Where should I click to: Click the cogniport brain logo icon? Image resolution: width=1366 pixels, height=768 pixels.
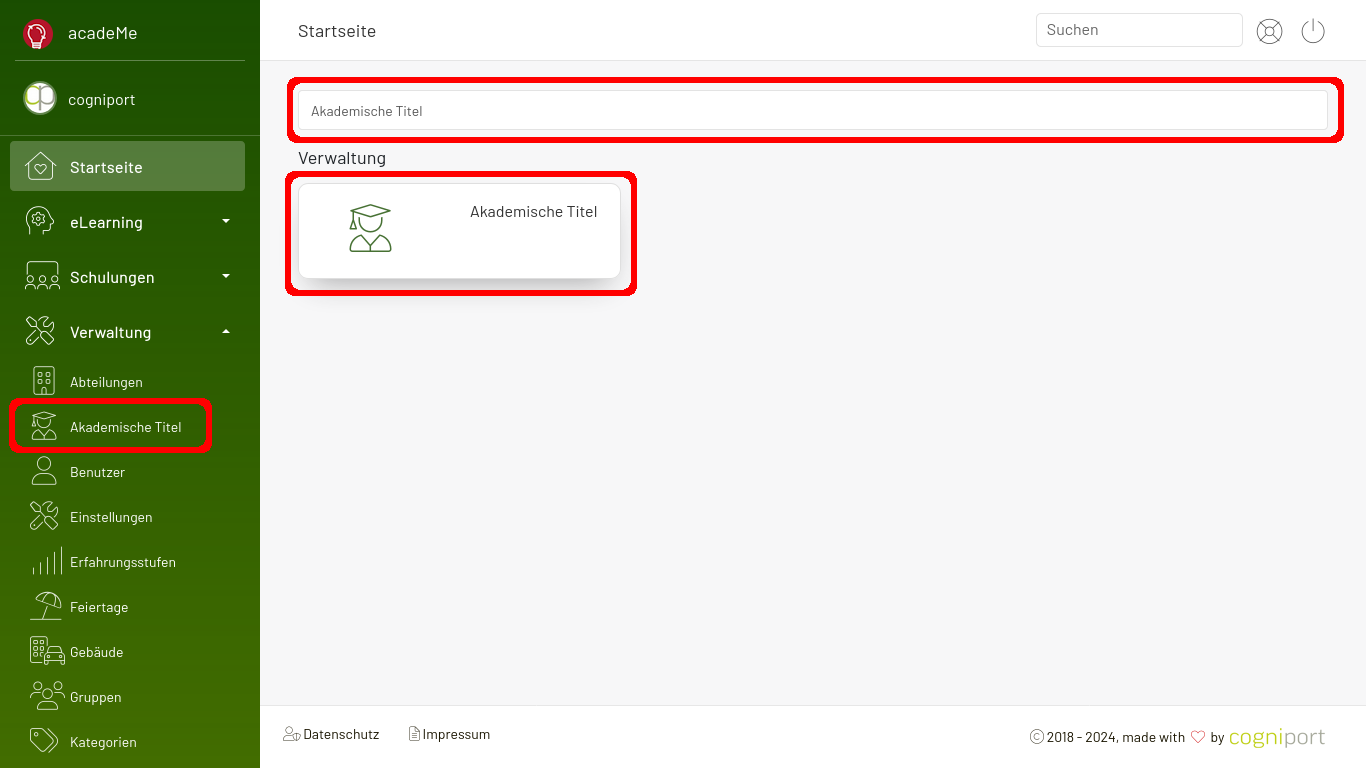point(40,98)
